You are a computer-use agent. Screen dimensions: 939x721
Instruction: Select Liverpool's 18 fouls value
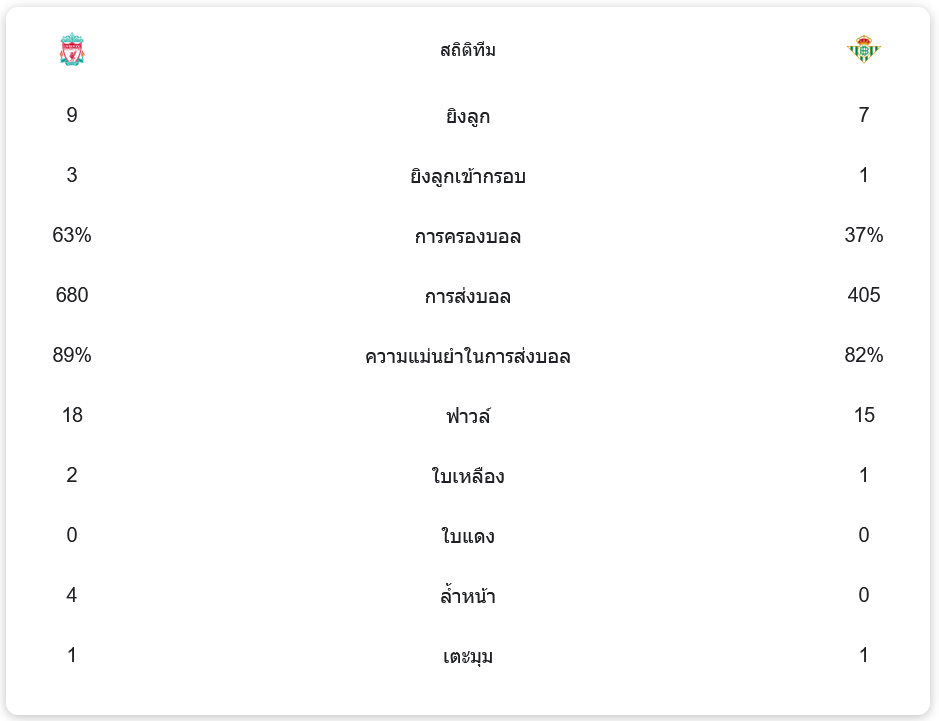click(72, 416)
